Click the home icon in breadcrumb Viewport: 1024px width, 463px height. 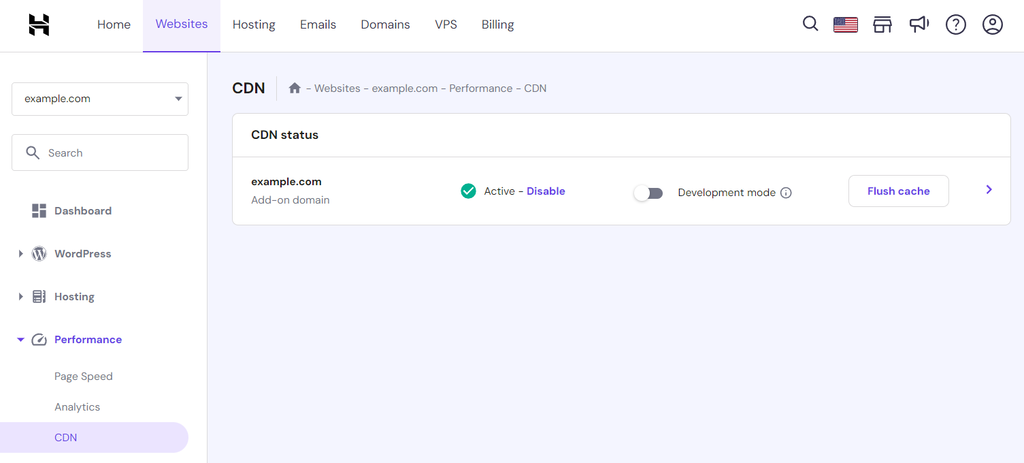coord(295,88)
